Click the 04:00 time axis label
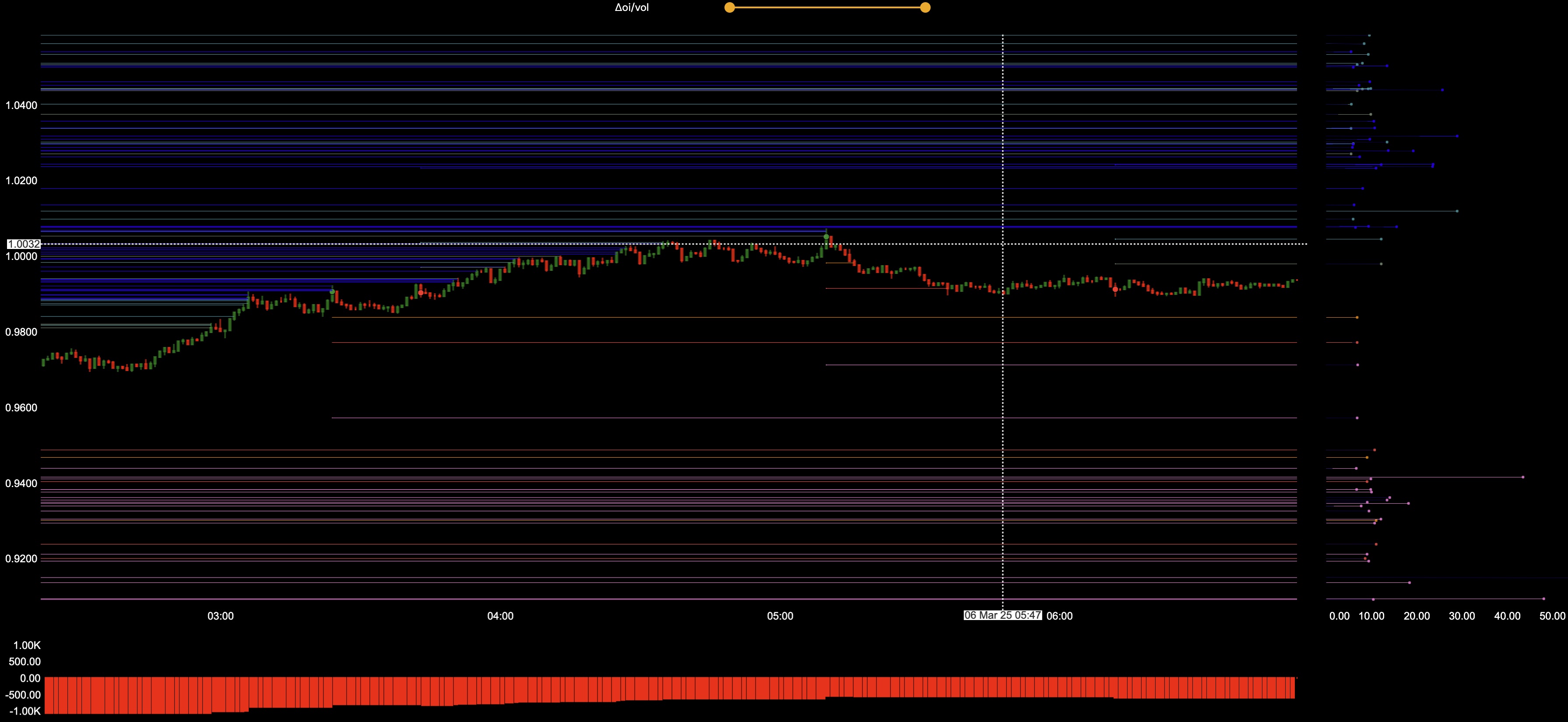Viewport: 1568px width, 722px height. pos(500,616)
